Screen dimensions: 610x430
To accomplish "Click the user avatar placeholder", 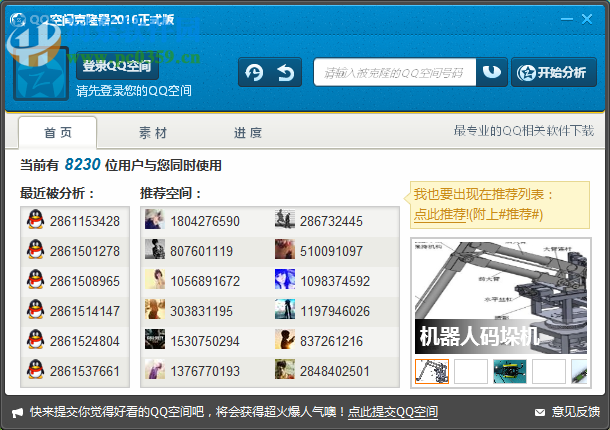I will click(x=41, y=73).
